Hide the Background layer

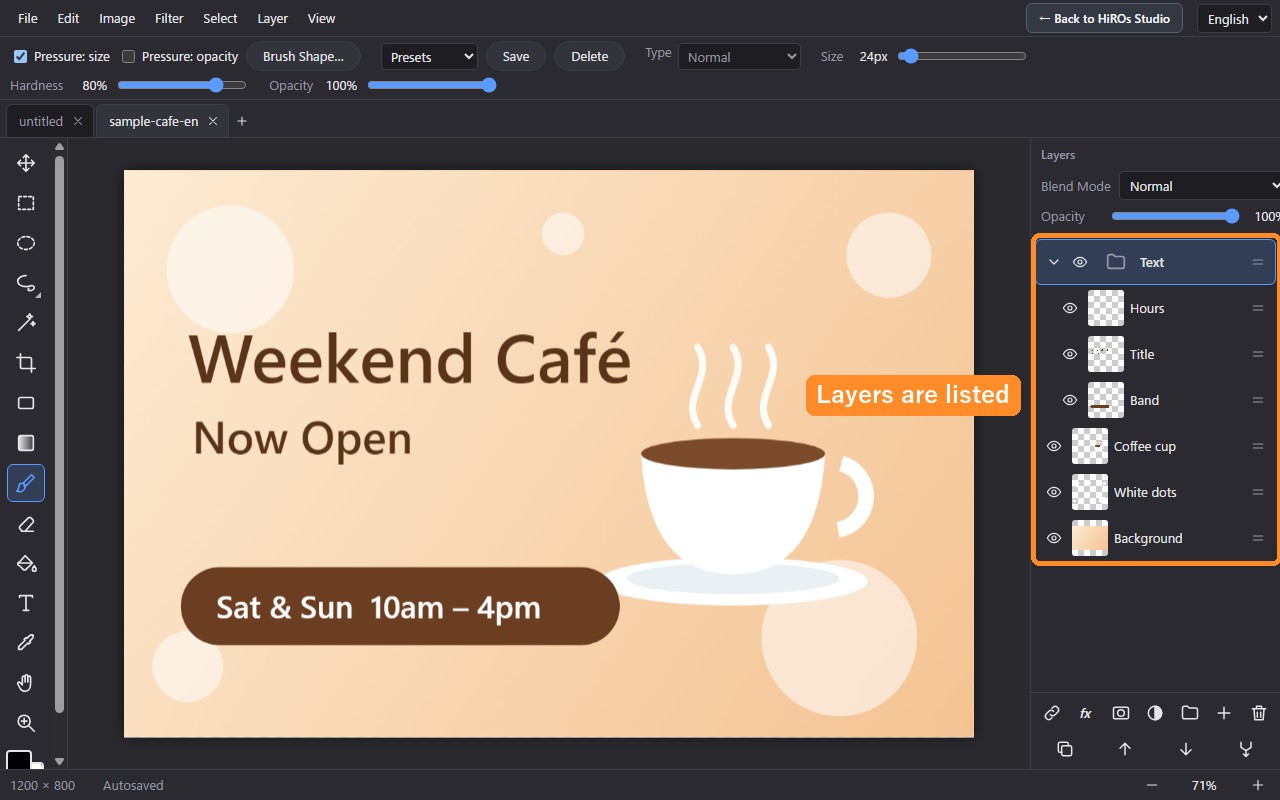(x=1053, y=538)
